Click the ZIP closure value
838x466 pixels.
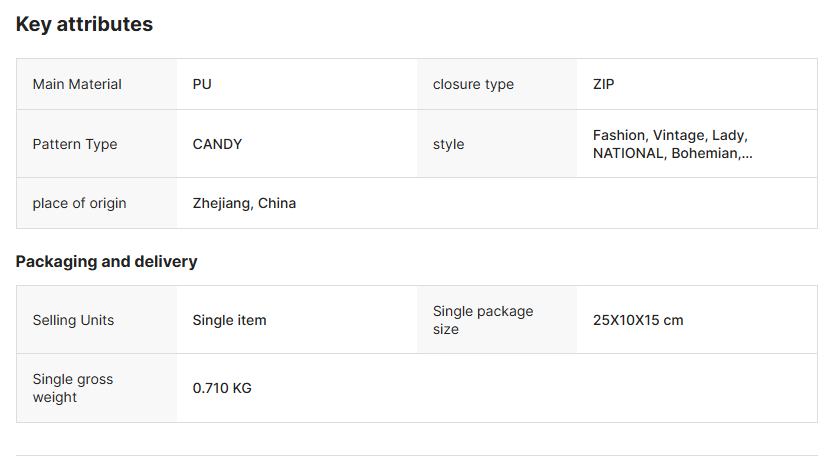click(x=603, y=84)
